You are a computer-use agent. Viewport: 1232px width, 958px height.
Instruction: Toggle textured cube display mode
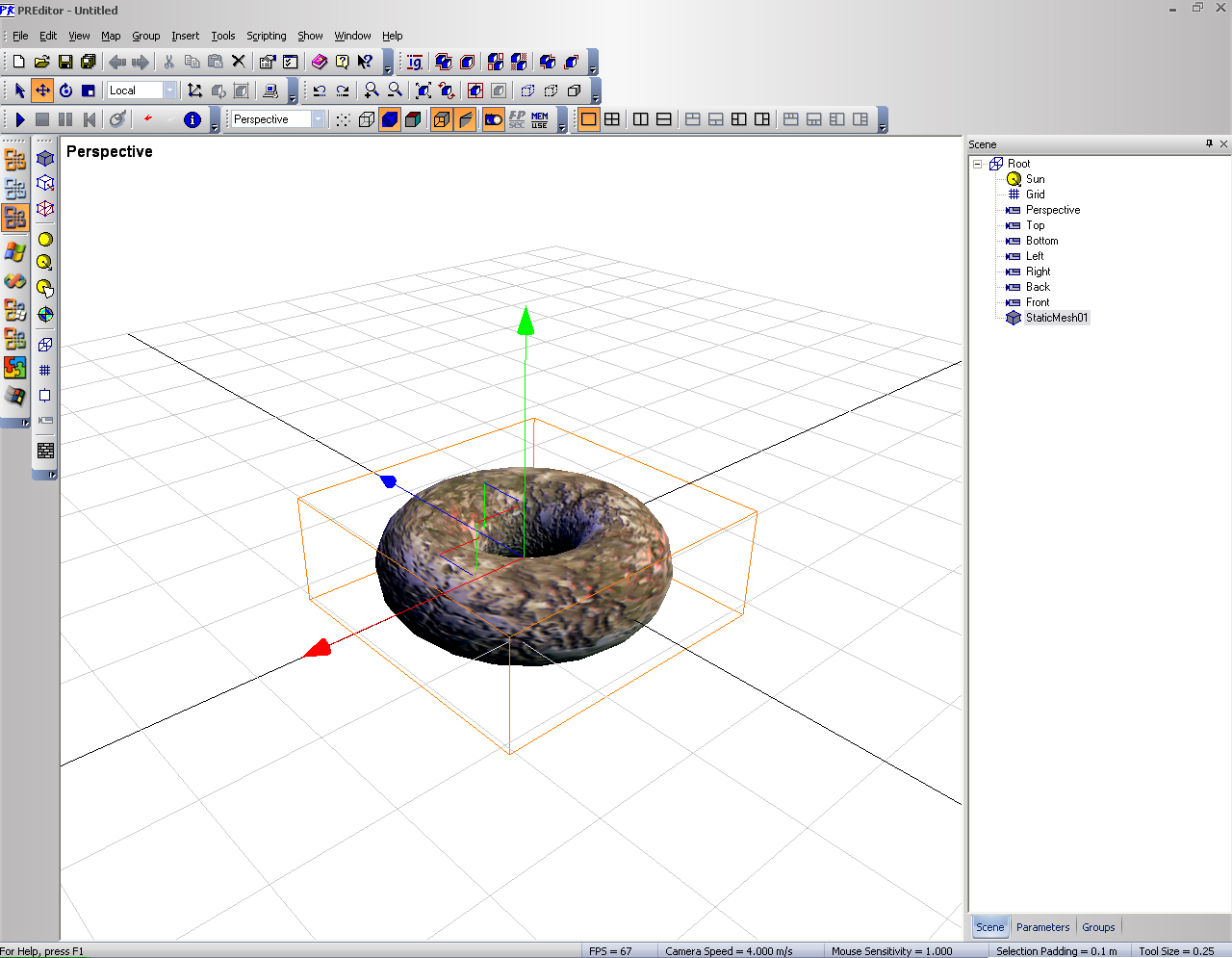(x=413, y=119)
